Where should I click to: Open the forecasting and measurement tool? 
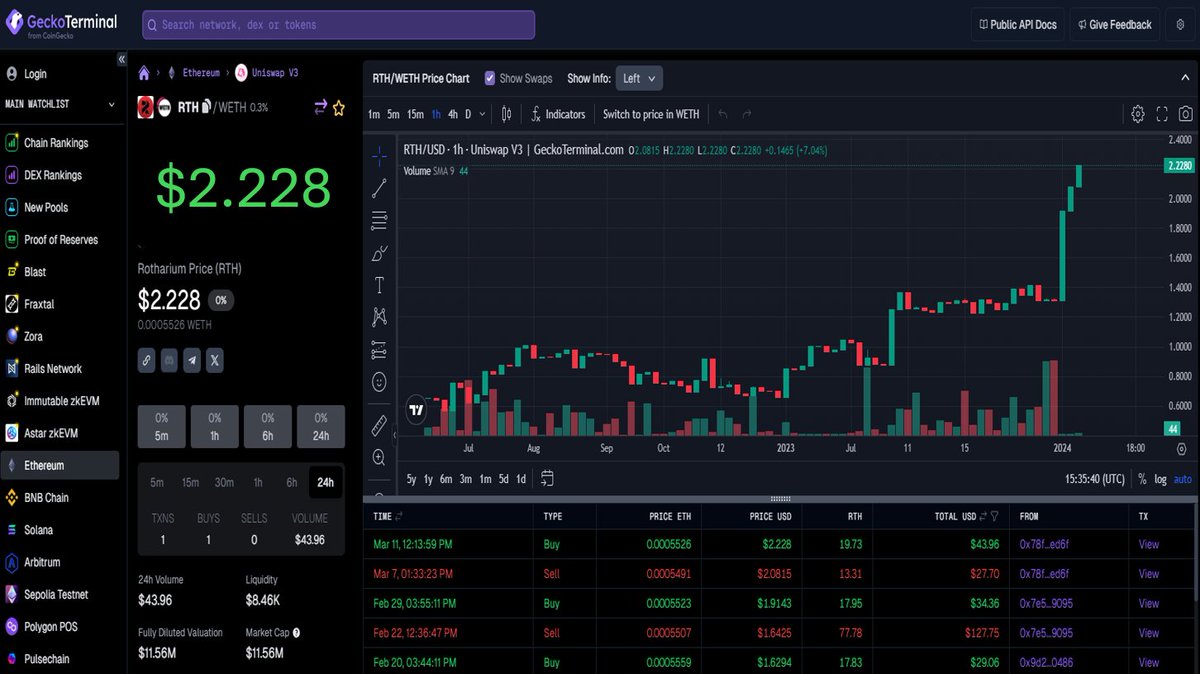tap(380, 349)
